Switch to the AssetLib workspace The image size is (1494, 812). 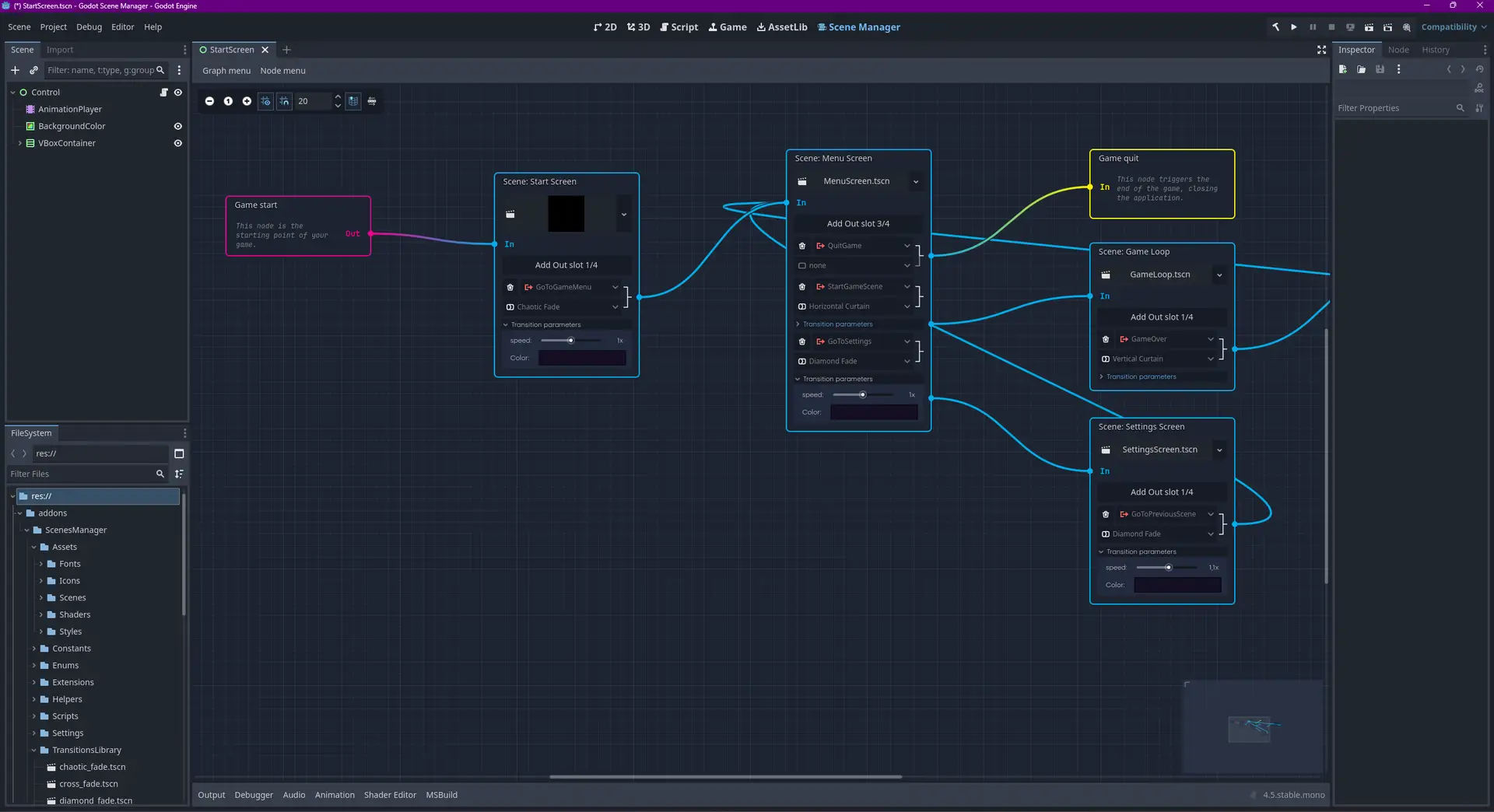coord(782,26)
